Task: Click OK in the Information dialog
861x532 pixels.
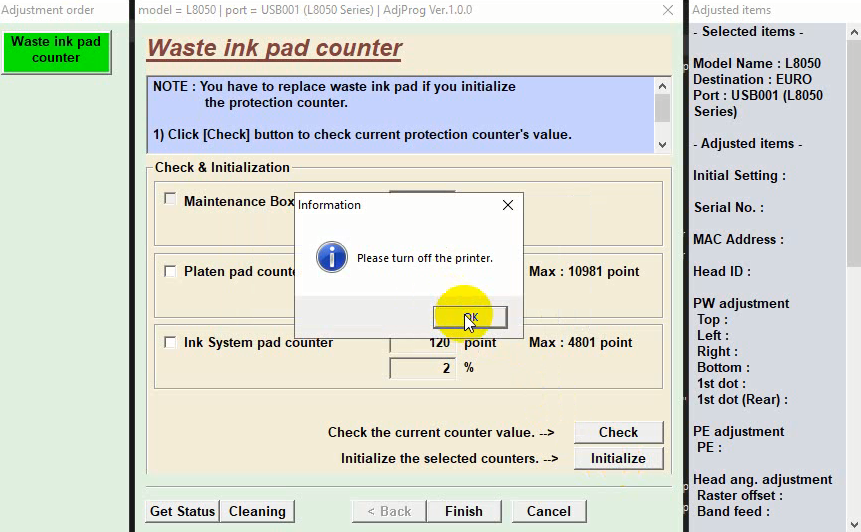Action: pos(470,317)
